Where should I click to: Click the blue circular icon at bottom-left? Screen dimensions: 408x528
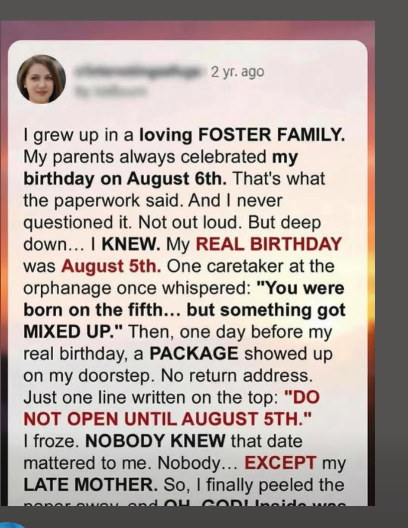pos(12,525)
